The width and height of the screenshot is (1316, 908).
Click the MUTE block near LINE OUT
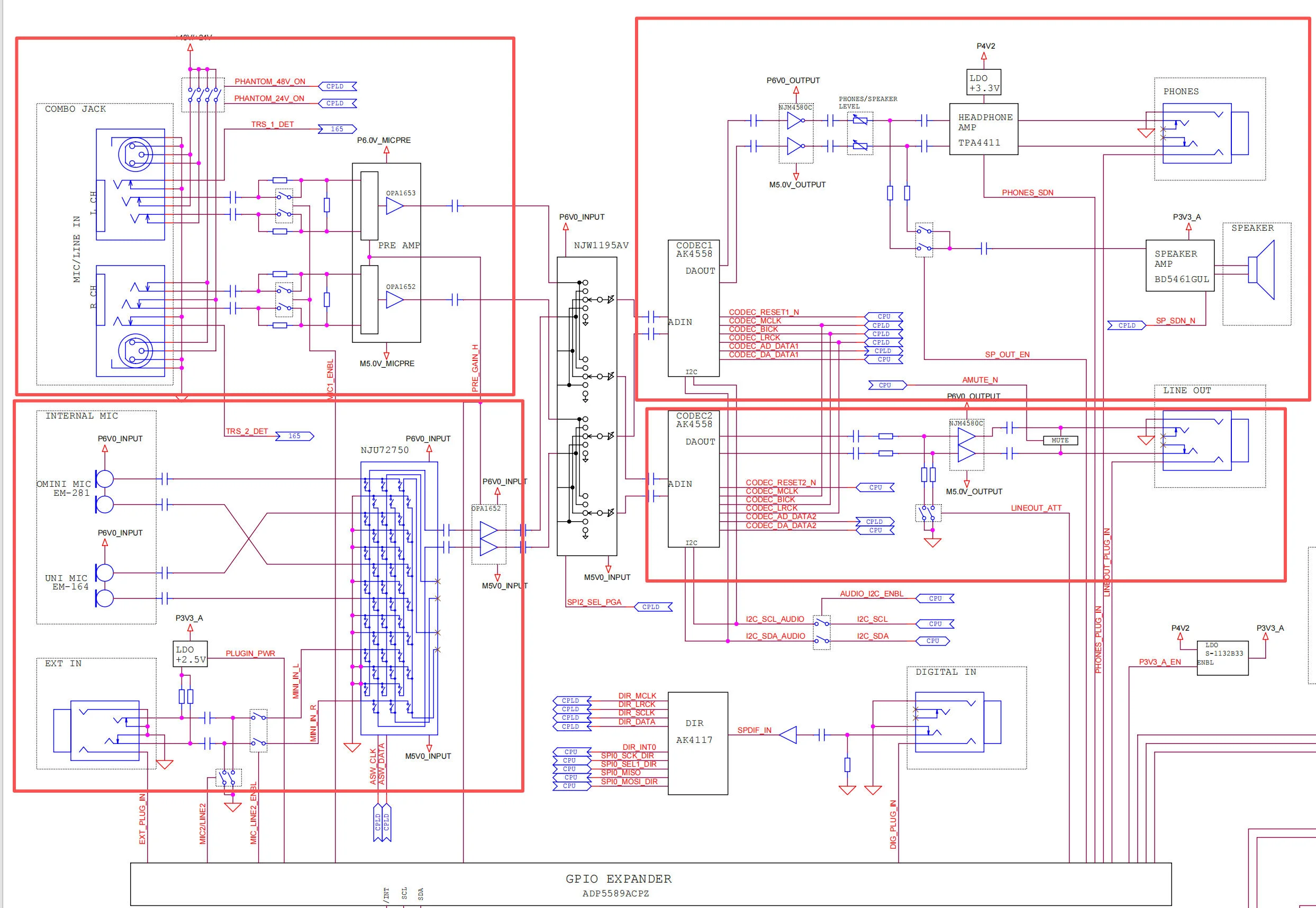(1060, 440)
